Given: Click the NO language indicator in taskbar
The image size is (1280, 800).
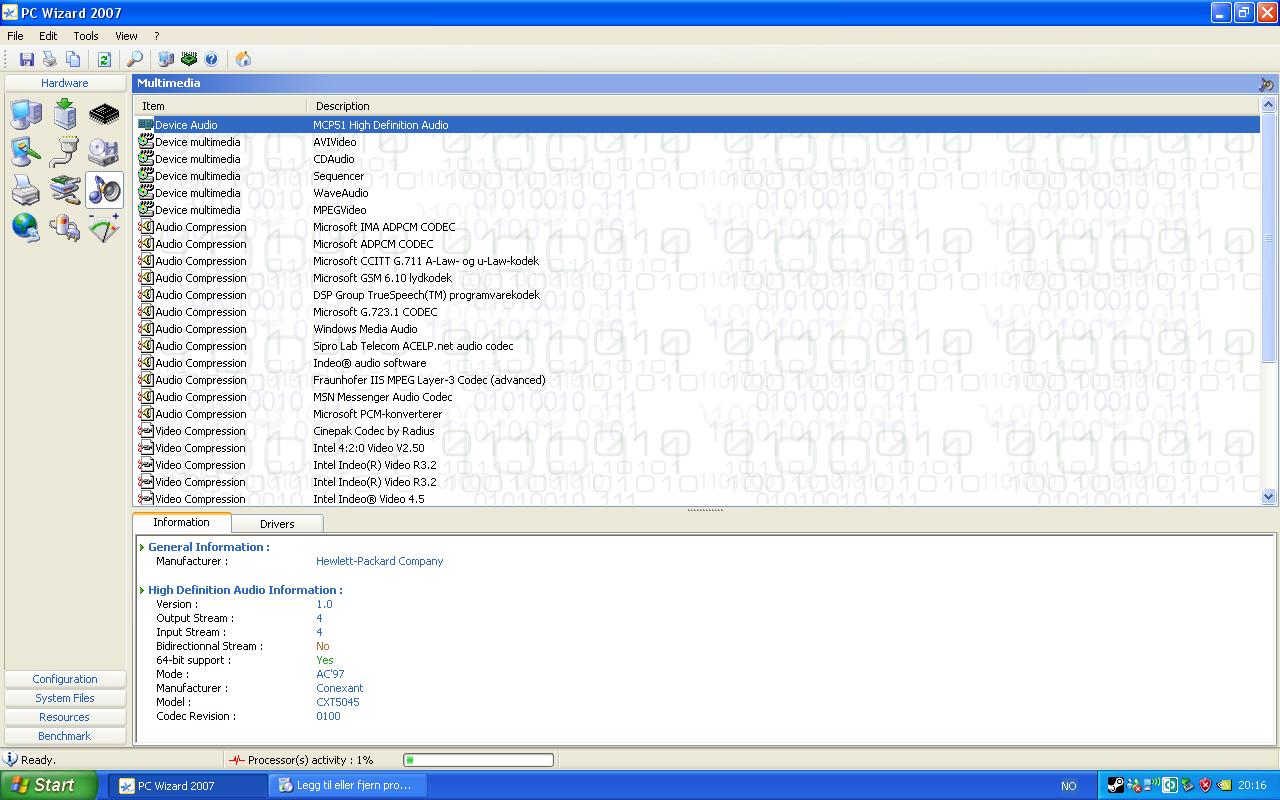Looking at the screenshot, I should 1068,786.
